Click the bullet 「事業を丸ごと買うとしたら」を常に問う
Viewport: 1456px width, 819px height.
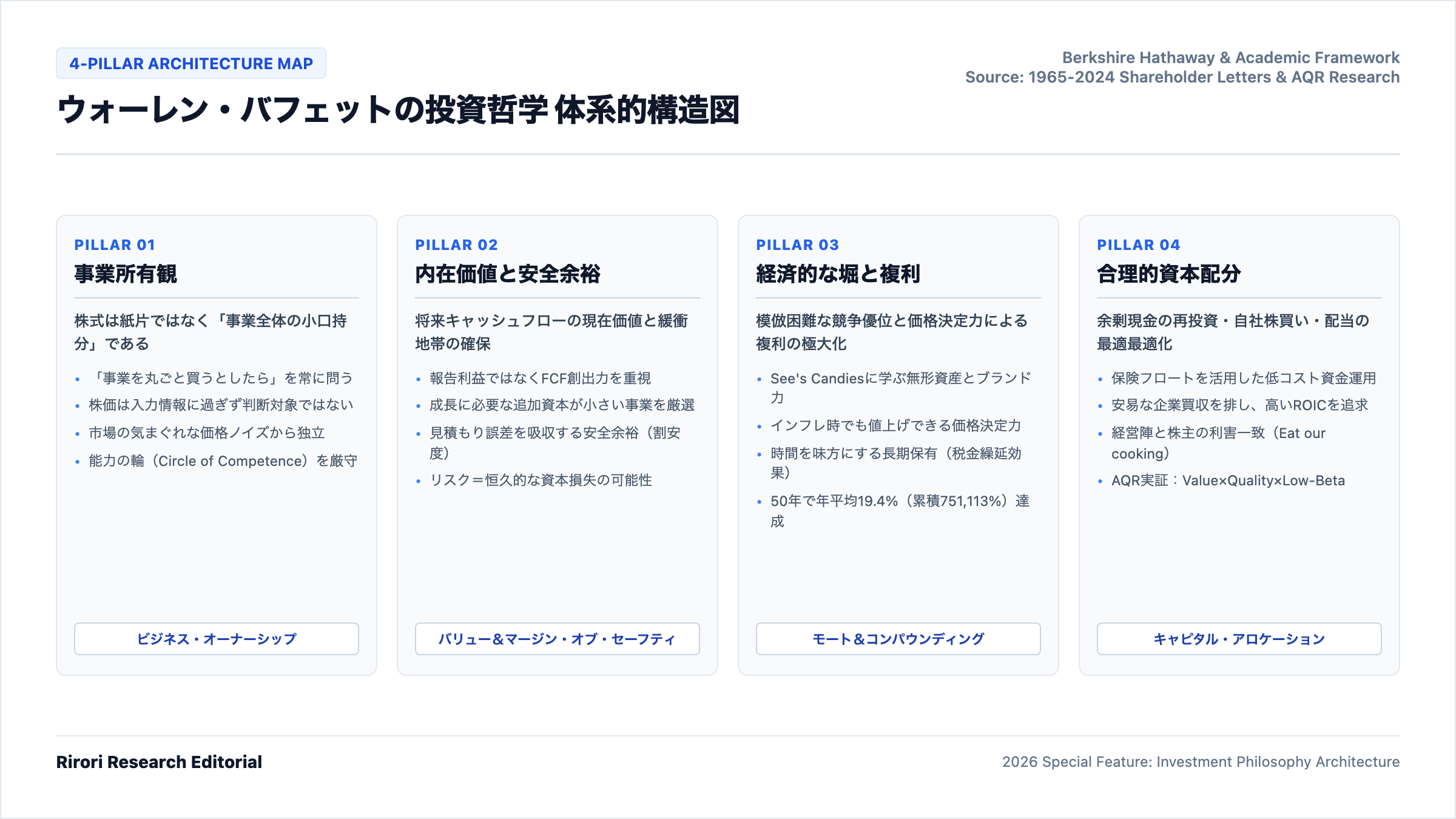click(221, 379)
